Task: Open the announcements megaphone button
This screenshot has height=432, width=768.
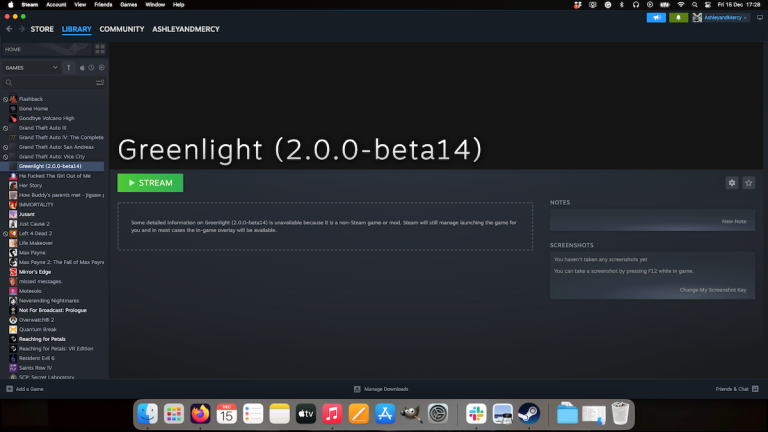Action: tap(657, 17)
